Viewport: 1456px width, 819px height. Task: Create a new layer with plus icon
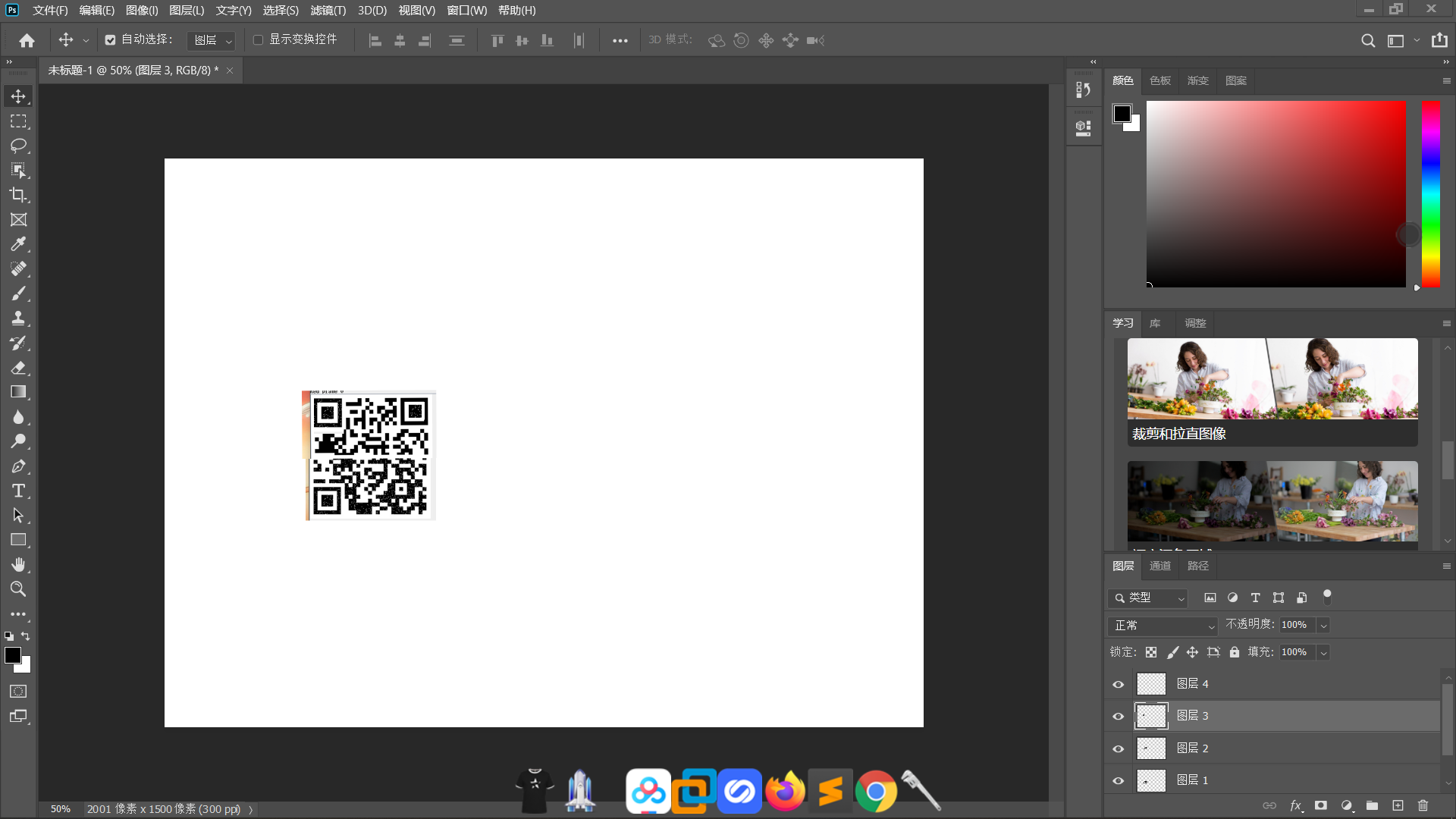1398,805
